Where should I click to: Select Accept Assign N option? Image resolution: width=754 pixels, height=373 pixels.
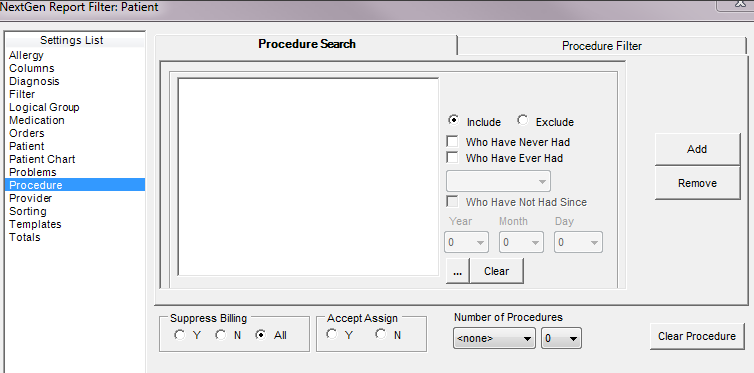click(x=381, y=334)
